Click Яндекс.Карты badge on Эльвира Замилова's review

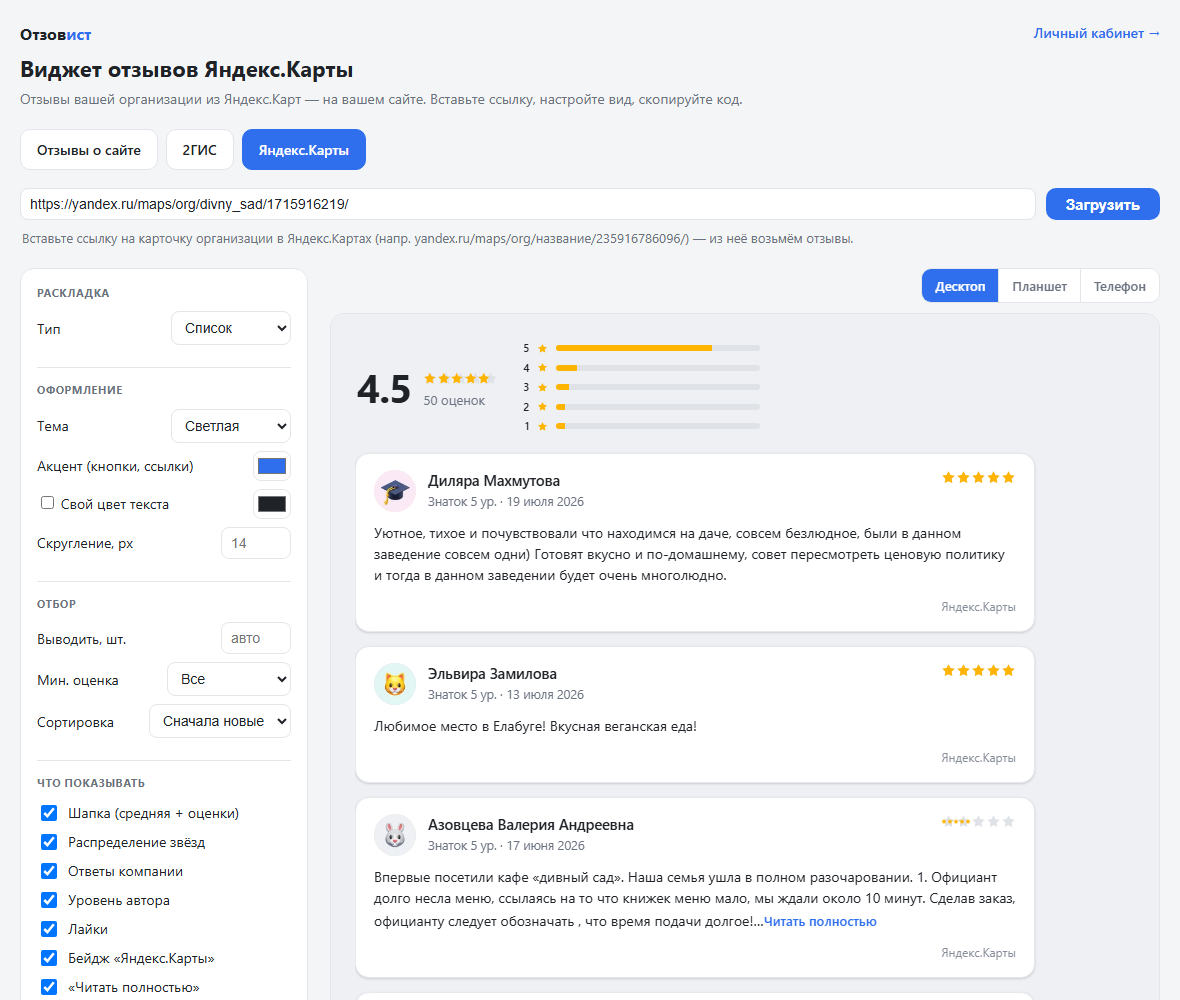[x=978, y=758]
